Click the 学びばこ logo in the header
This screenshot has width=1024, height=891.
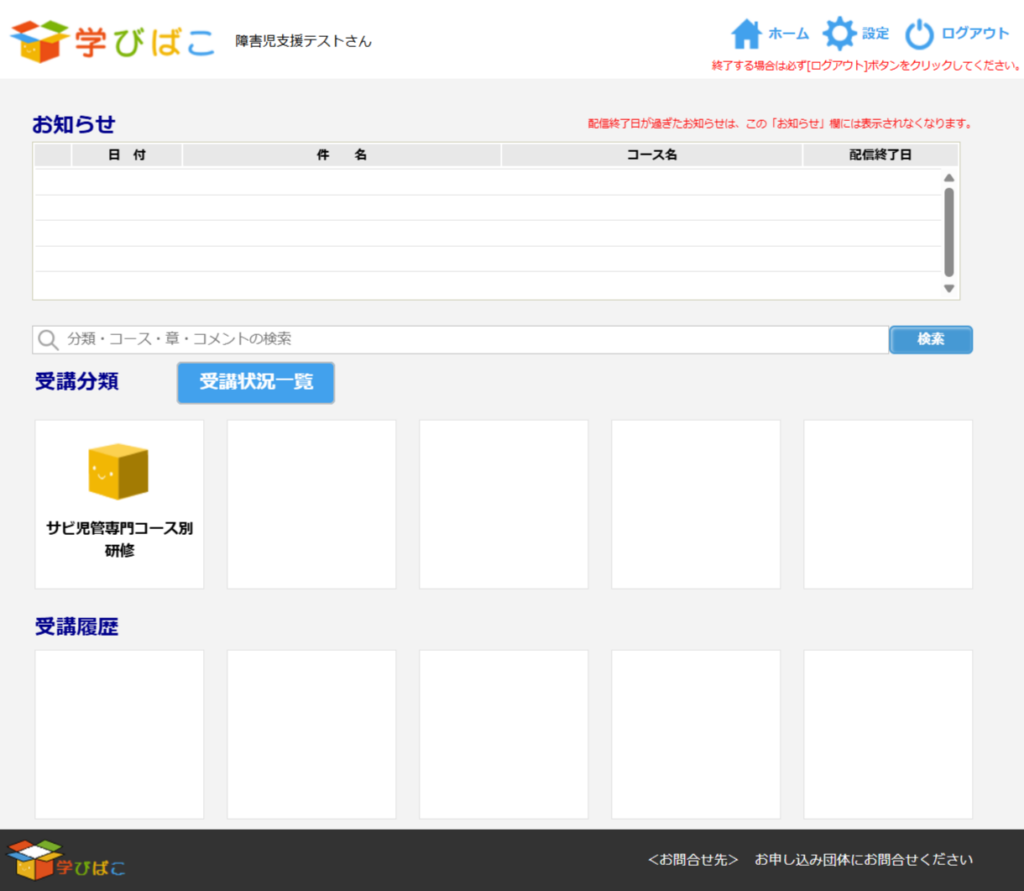coord(112,40)
